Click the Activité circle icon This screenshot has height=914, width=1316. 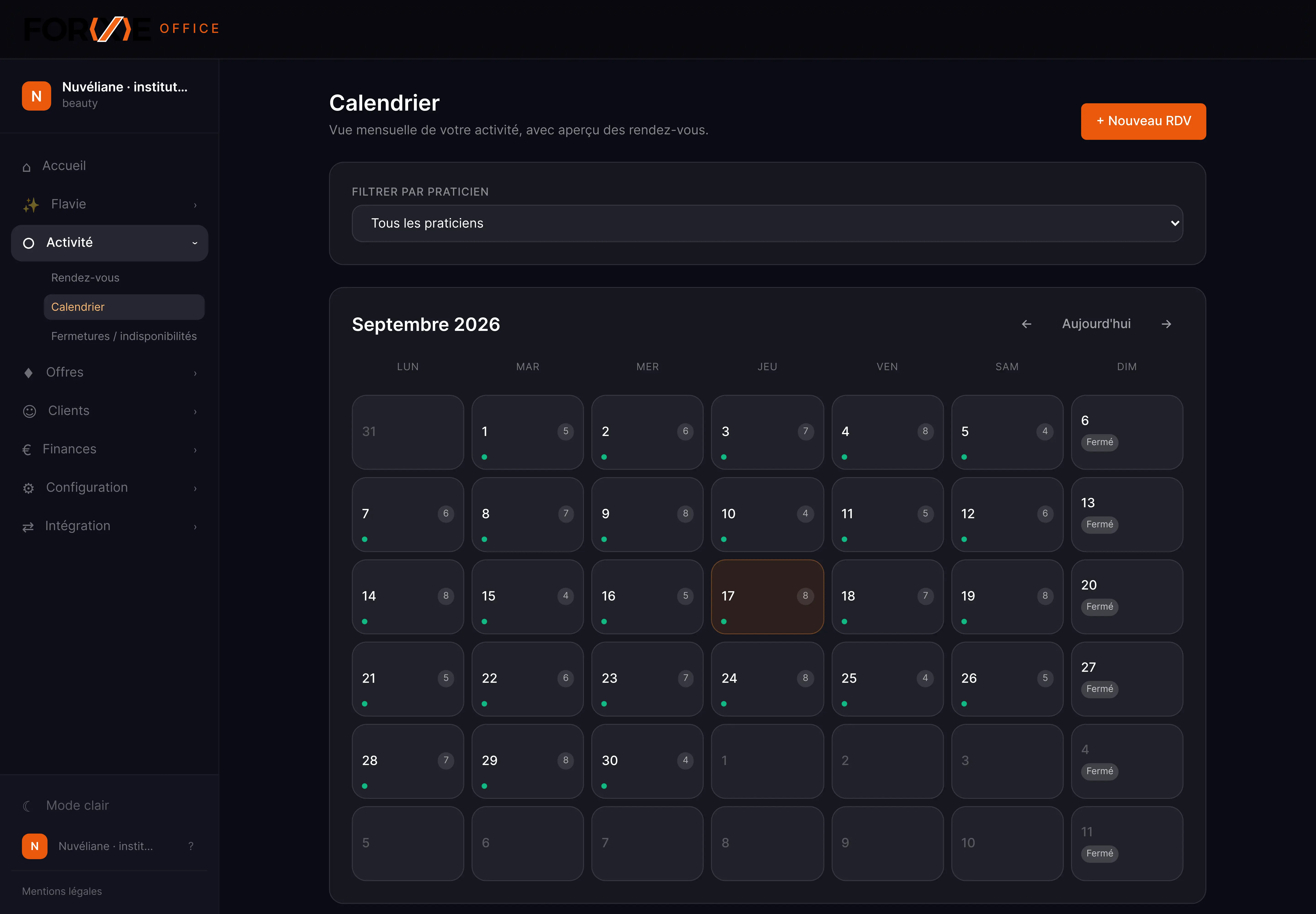pos(28,243)
